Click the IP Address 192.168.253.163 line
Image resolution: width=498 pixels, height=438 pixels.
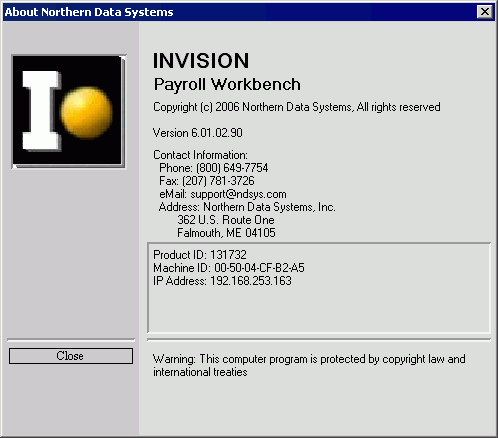(x=222, y=281)
